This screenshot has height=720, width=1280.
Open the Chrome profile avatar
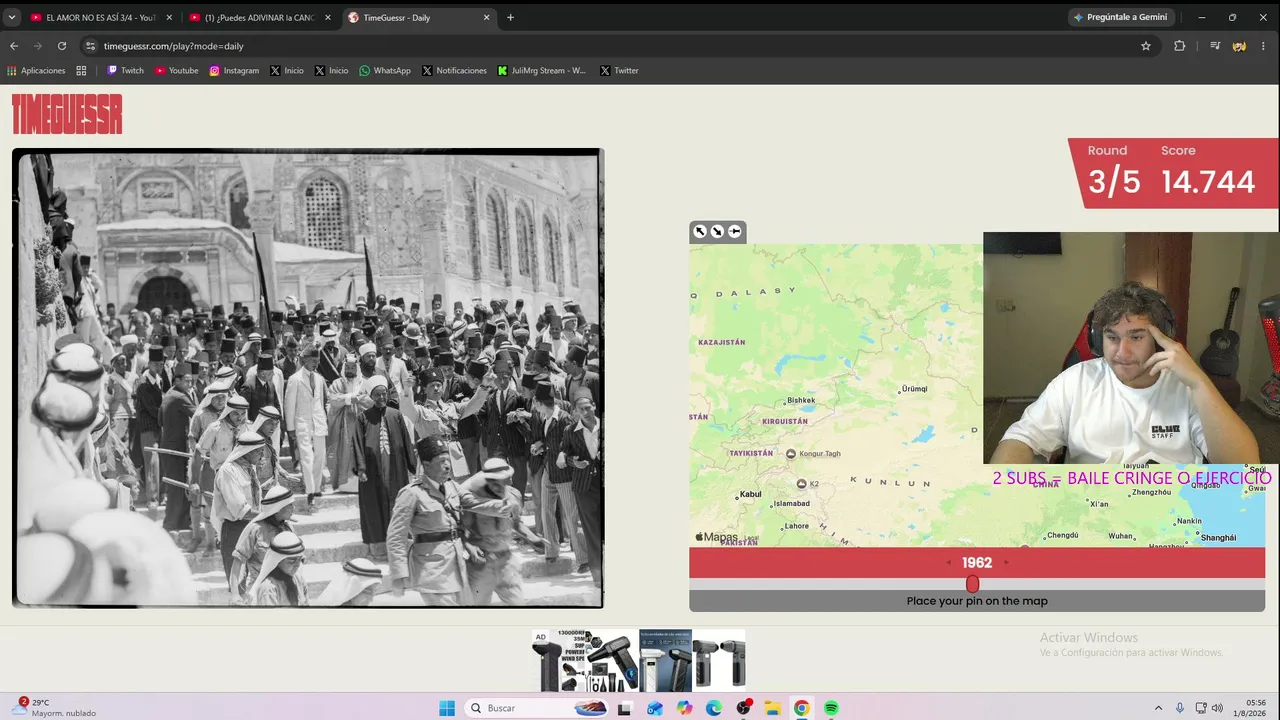[x=1239, y=46]
